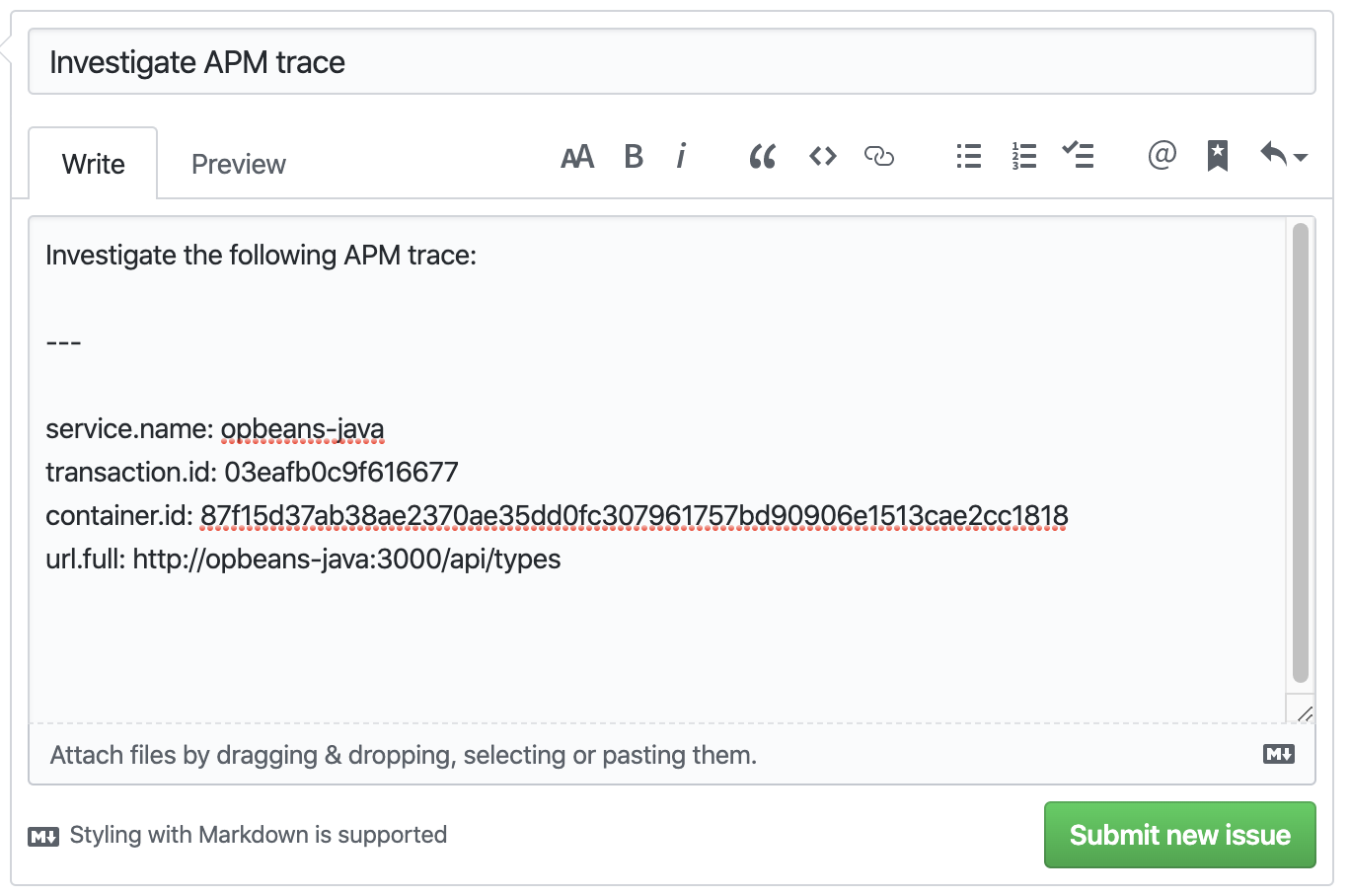The width and height of the screenshot is (1350, 896).
Task: Switch to the Preview tab
Action: coord(238,163)
